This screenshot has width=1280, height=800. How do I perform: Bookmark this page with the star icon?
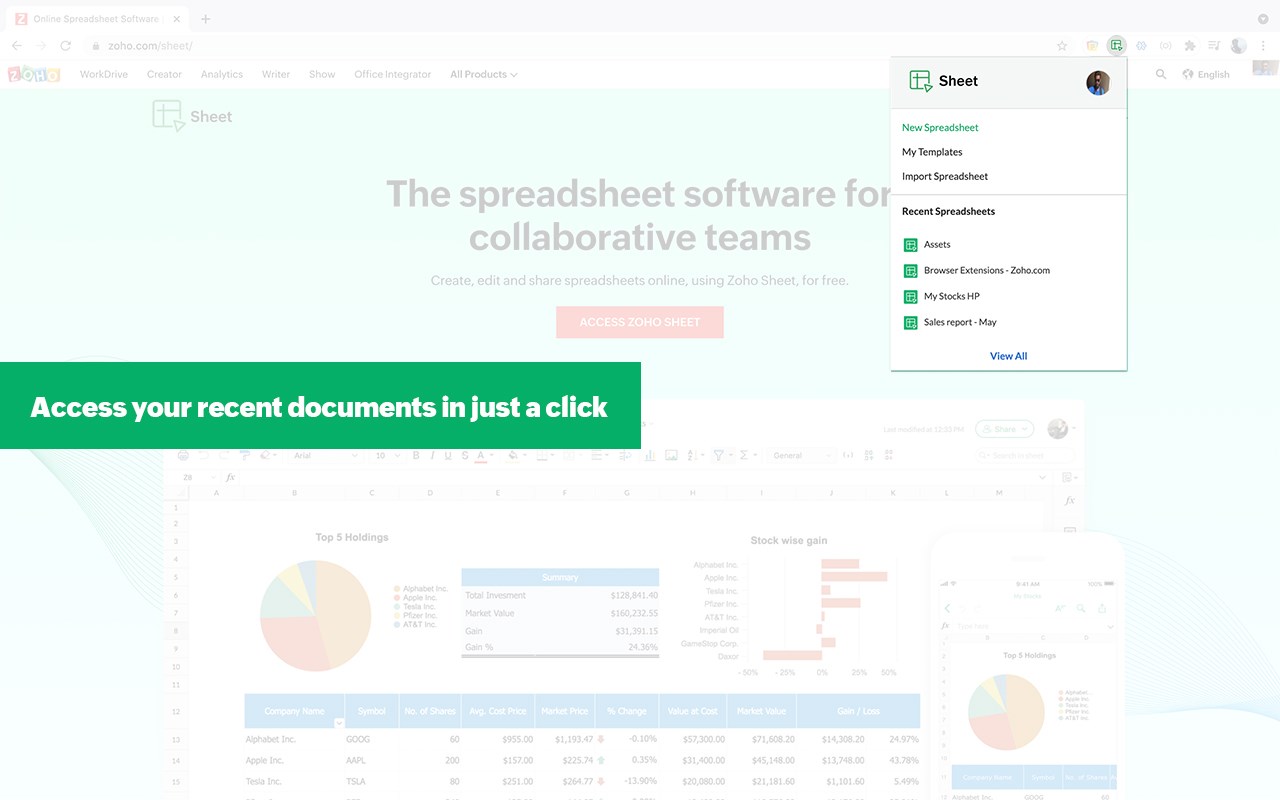pos(1062,45)
